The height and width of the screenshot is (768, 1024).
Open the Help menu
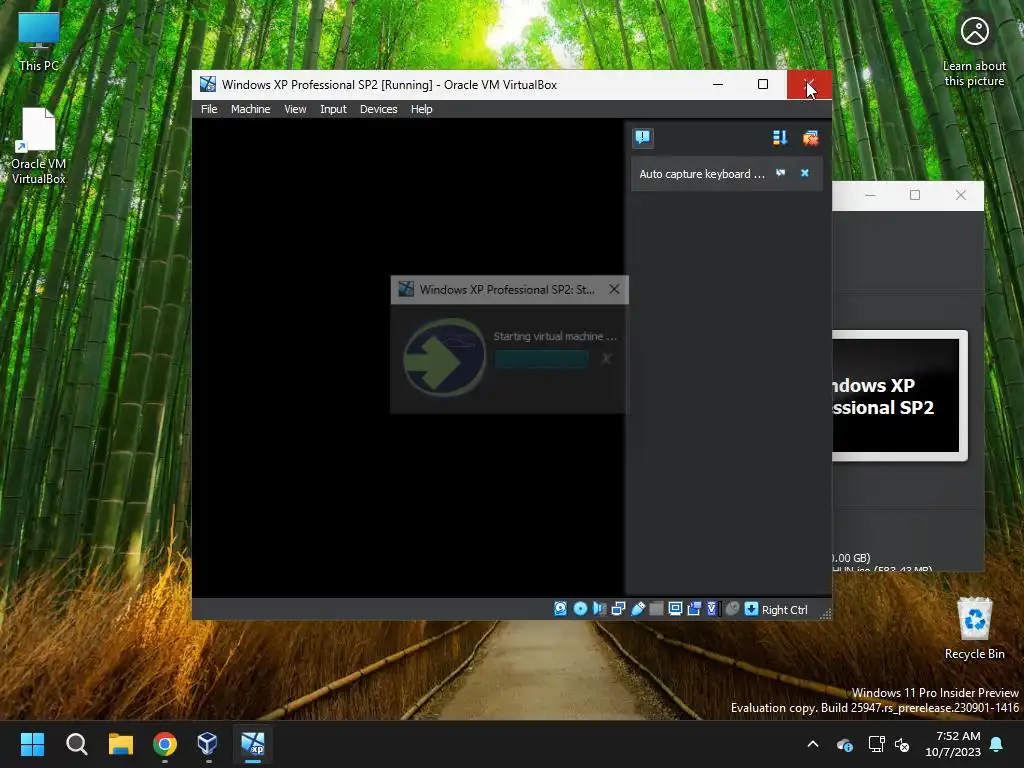click(421, 109)
